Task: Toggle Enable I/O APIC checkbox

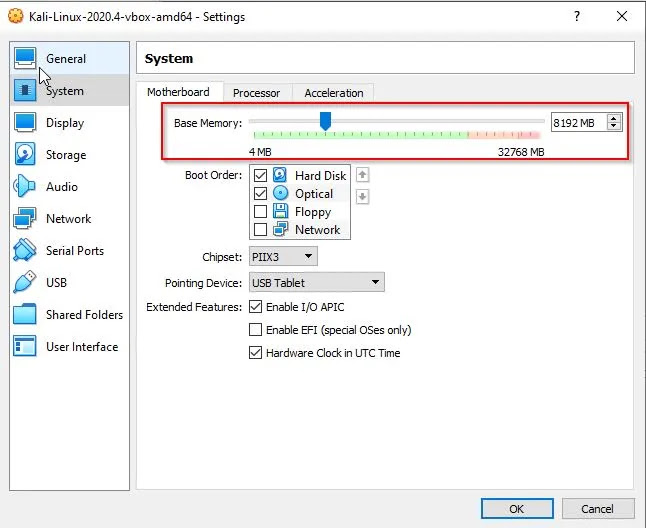Action: 255,307
